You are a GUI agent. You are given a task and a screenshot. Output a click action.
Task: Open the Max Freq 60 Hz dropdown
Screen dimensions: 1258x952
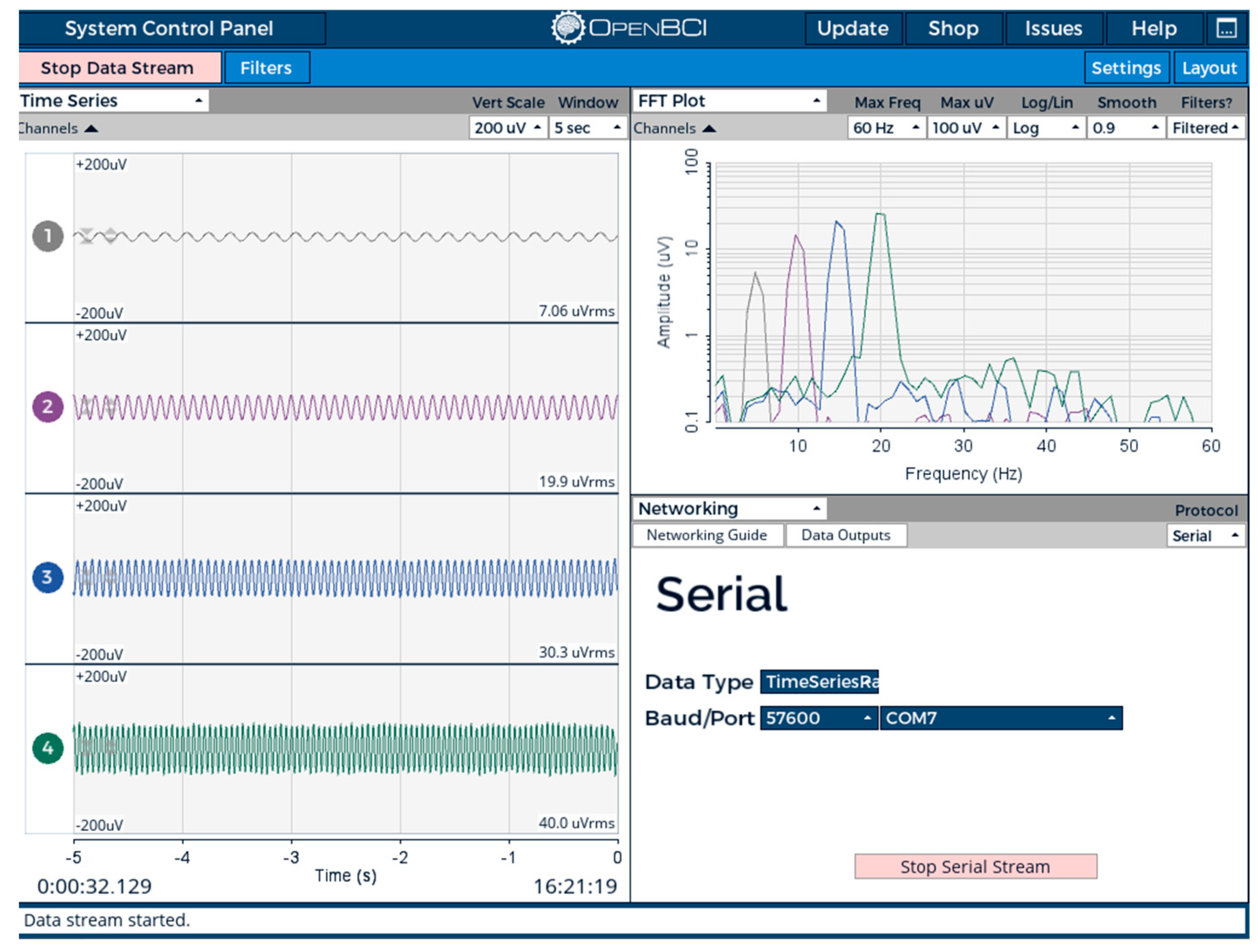click(886, 128)
